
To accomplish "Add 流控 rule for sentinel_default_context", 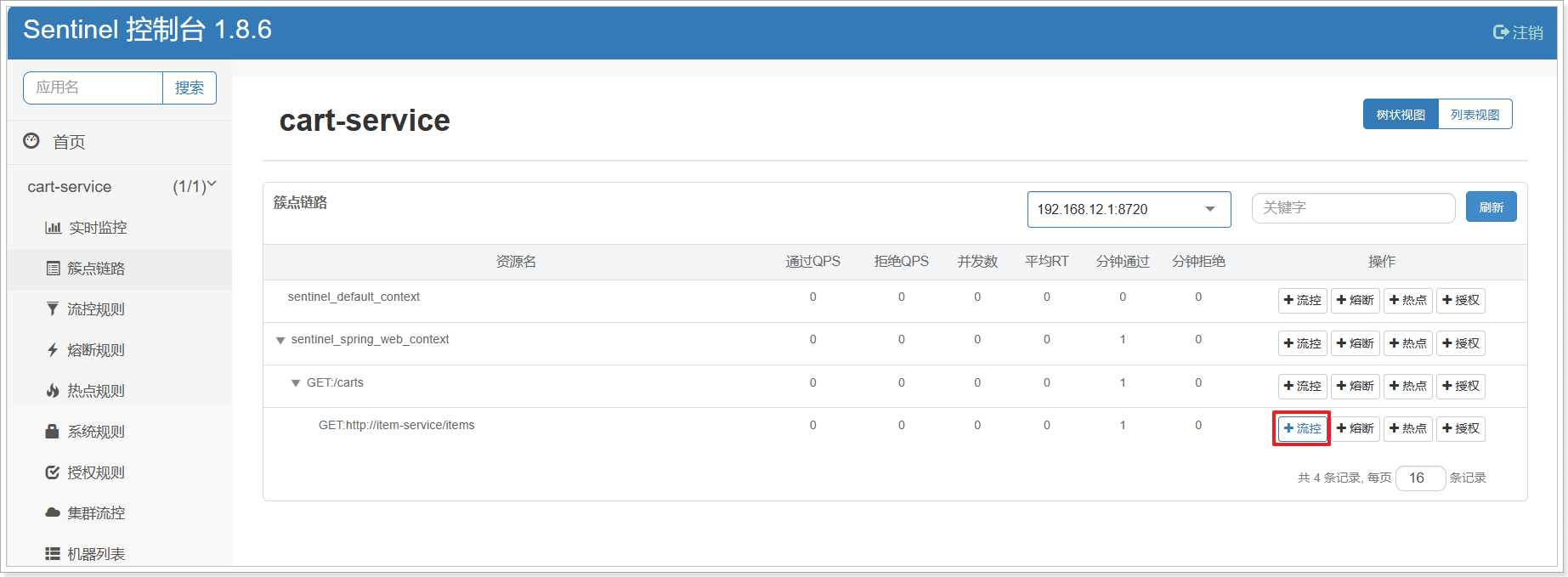I will (x=1303, y=300).
